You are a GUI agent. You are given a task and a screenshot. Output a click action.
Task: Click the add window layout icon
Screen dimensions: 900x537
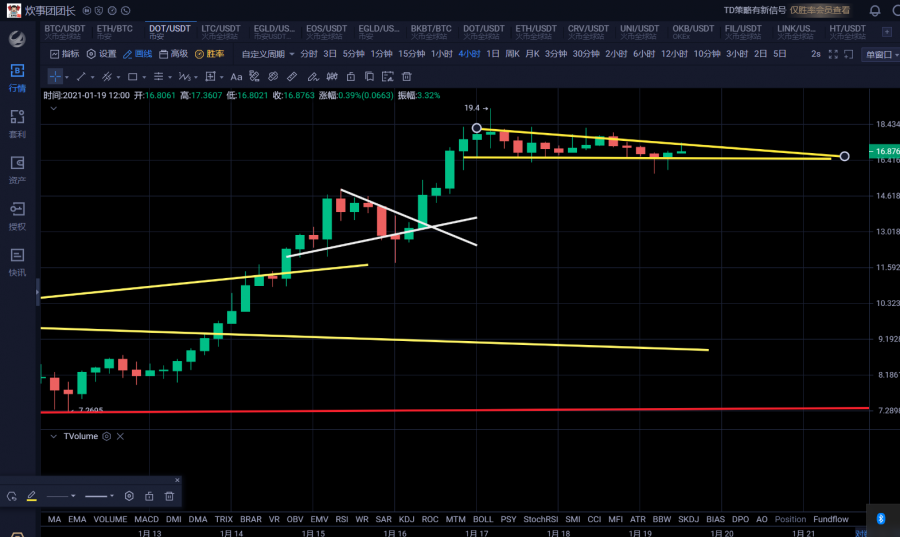pos(848,54)
